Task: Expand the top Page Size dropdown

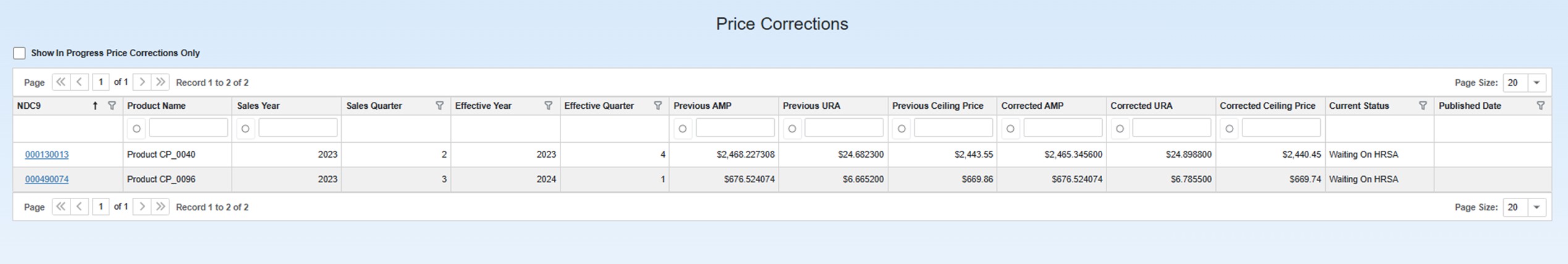Action: tap(1536, 83)
